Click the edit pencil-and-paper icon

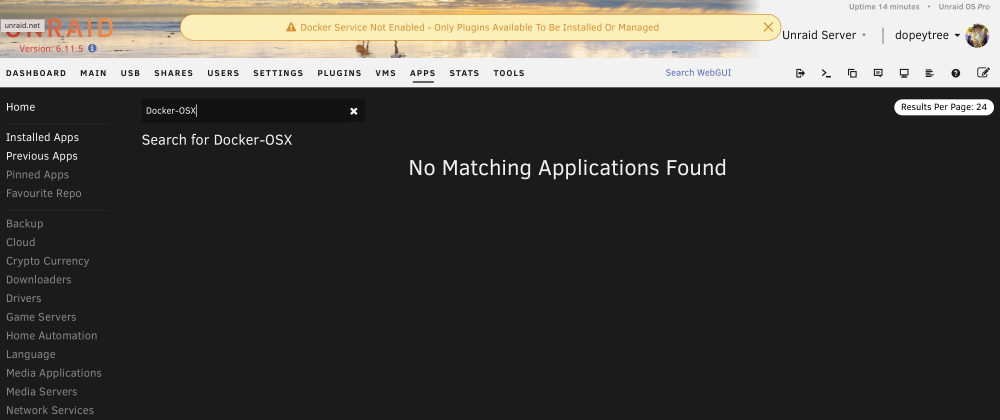(x=983, y=73)
